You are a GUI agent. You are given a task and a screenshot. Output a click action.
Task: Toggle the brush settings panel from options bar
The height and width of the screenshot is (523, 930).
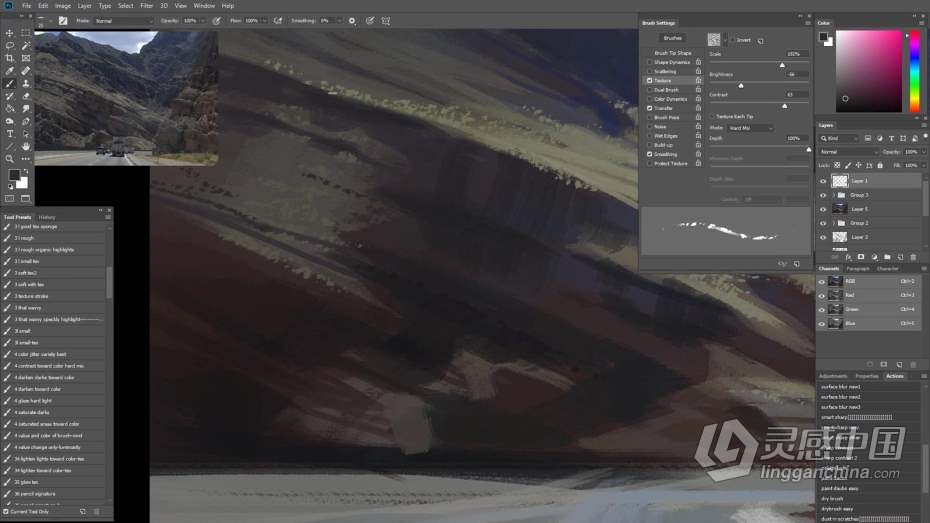point(62,21)
